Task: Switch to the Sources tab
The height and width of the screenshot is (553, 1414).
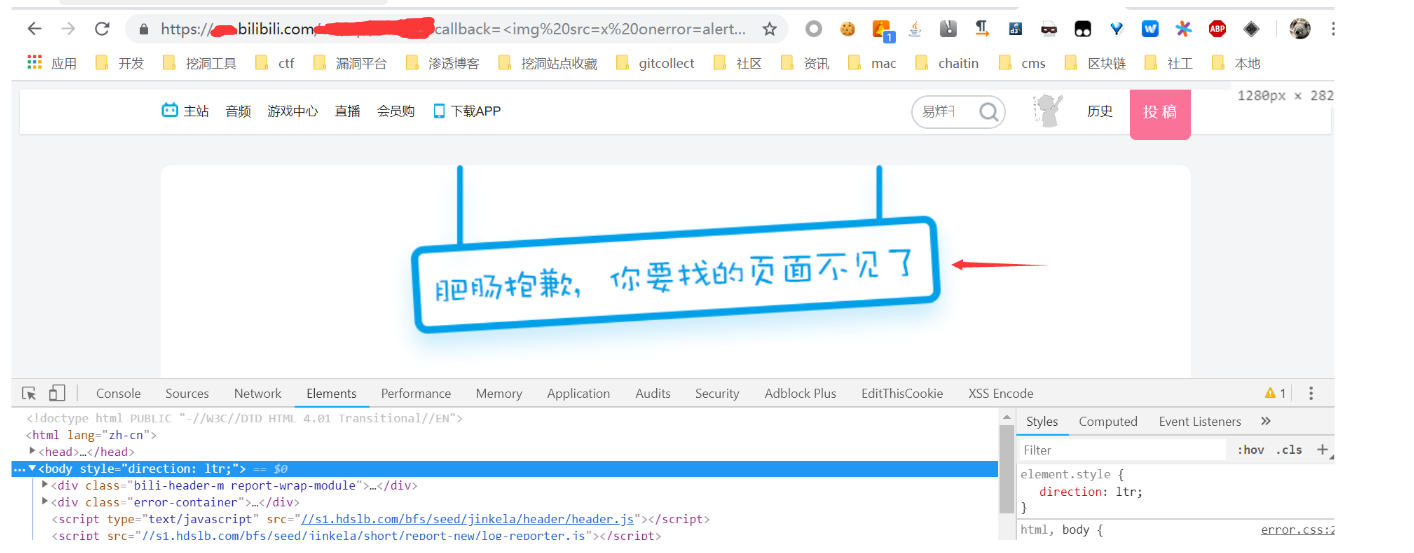Action: (187, 393)
